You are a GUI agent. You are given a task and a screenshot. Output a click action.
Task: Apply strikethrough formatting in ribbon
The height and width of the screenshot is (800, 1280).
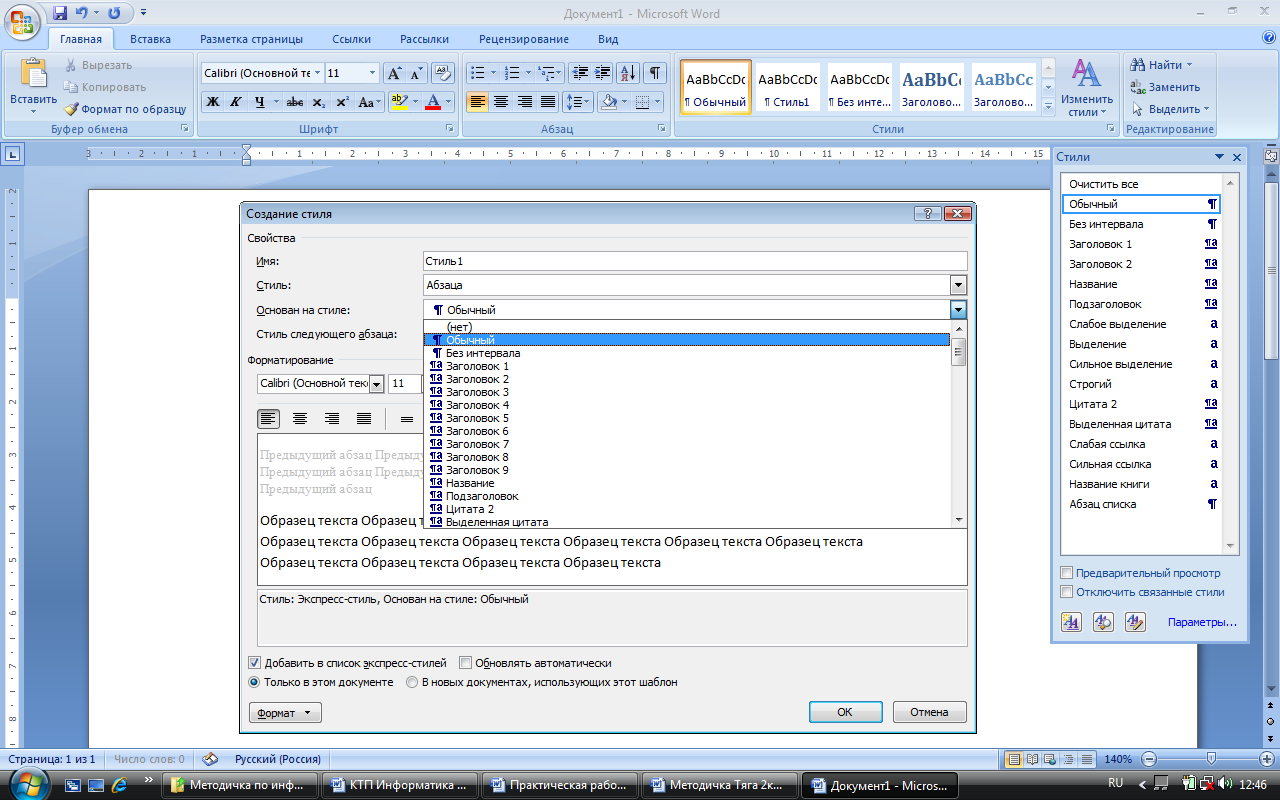tap(295, 102)
